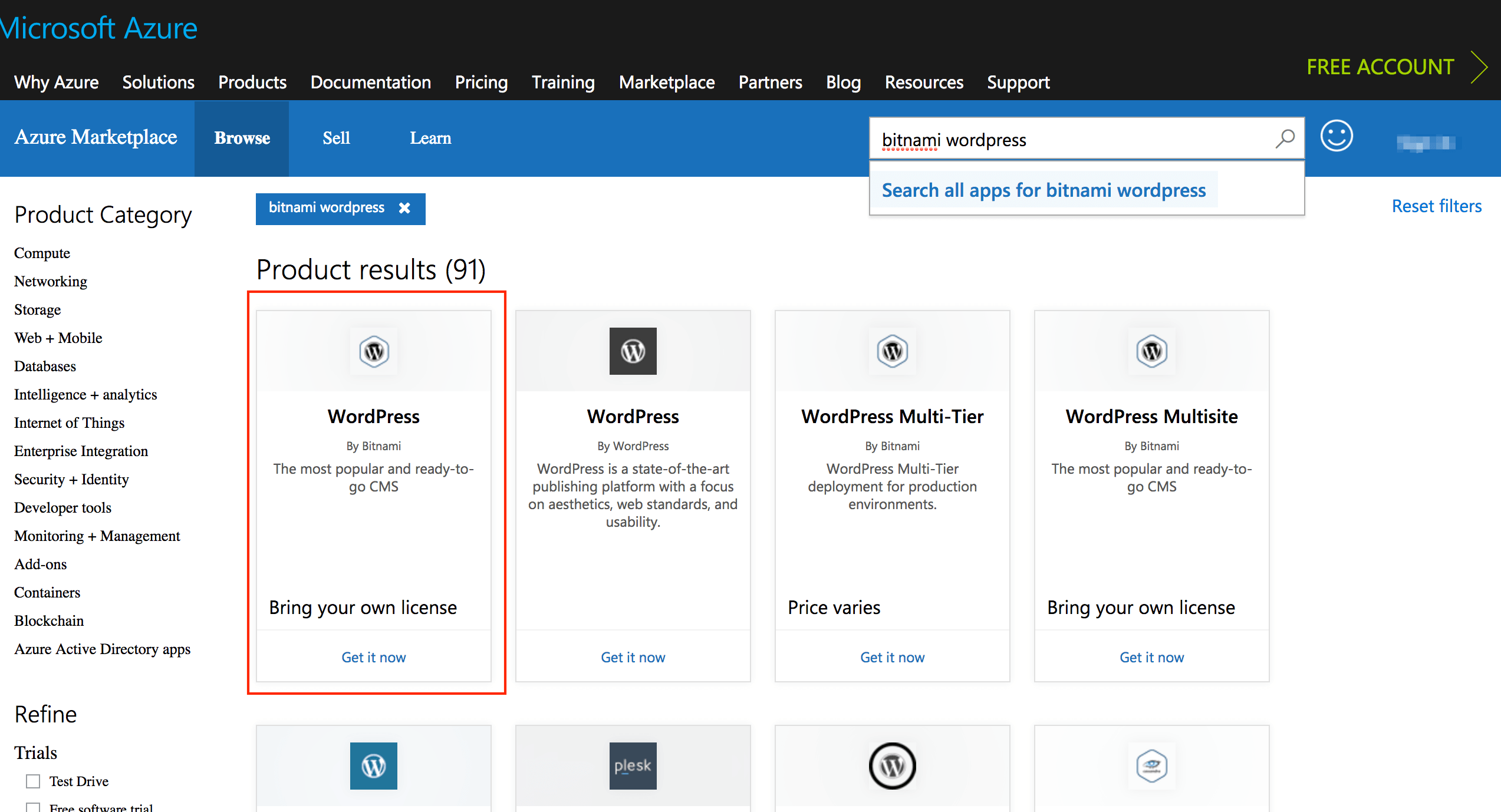This screenshot has height=812, width=1501.
Task: Filter by Monitoring + Management category
Action: point(97,536)
